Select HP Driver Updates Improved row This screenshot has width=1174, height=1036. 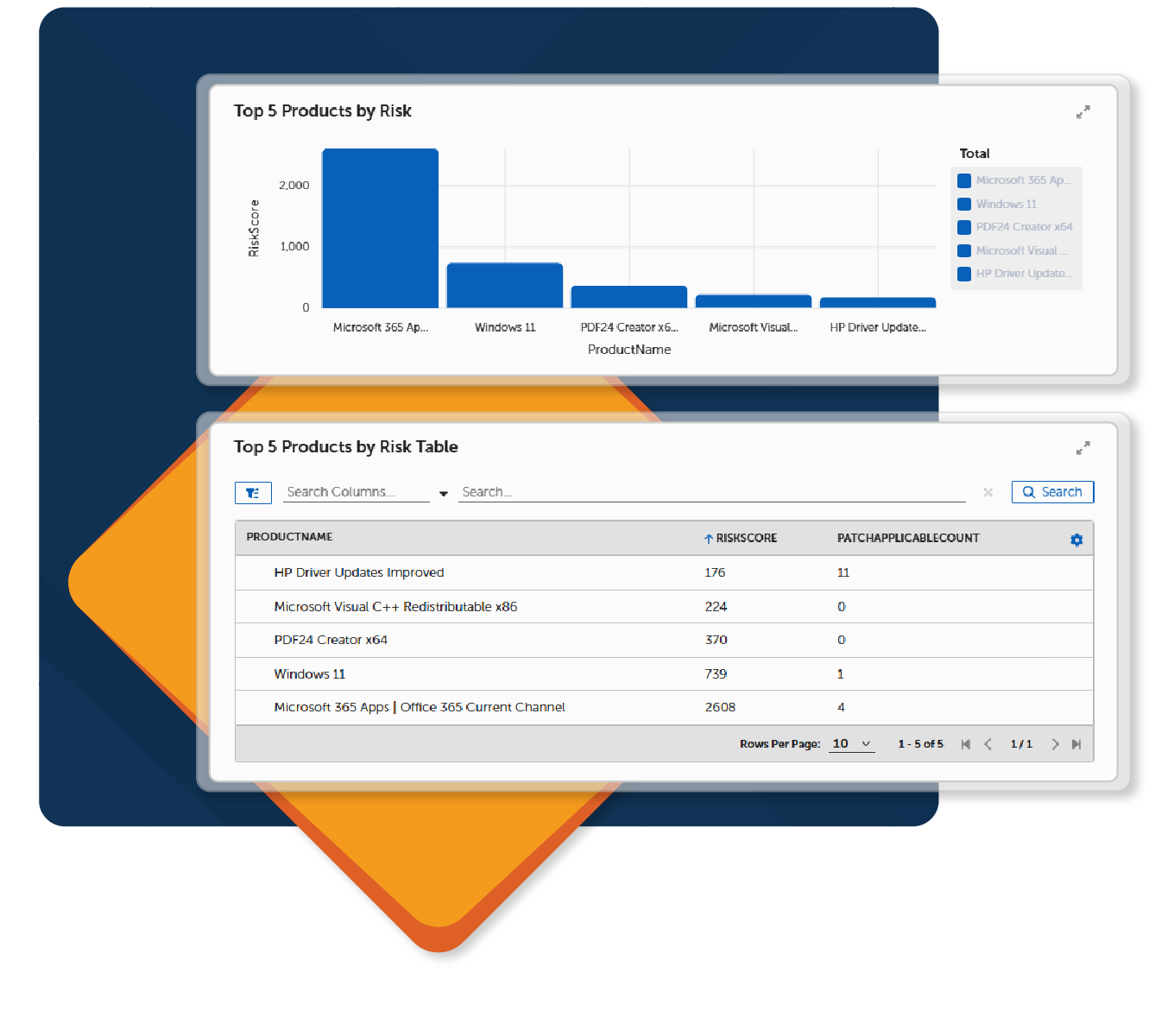click(664, 572)
